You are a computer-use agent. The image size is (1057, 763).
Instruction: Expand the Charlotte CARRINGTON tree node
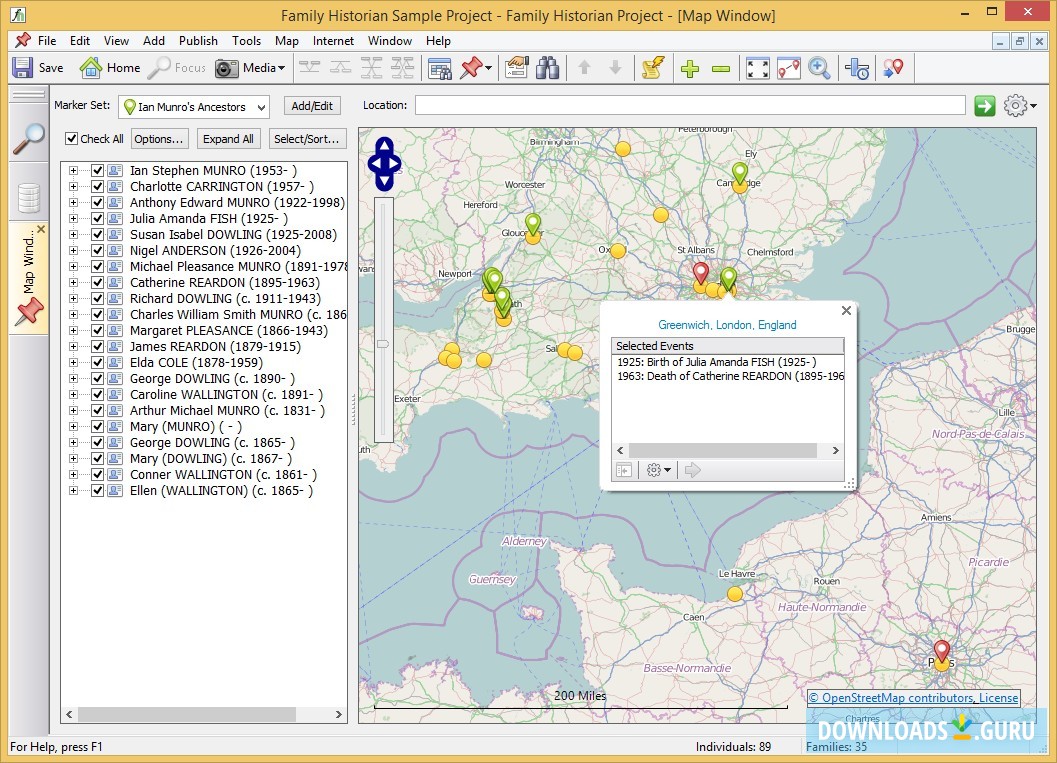tap(73, 187)
